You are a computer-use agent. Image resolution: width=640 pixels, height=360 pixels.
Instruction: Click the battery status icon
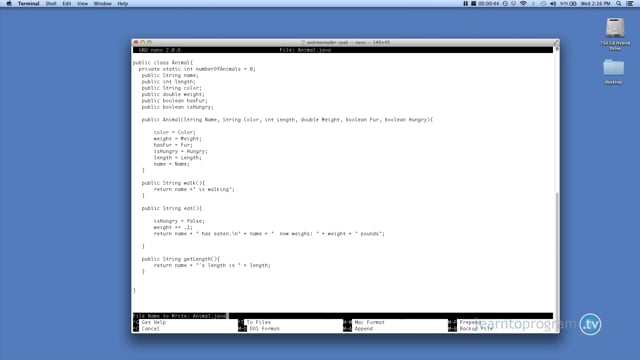point(573,4)
